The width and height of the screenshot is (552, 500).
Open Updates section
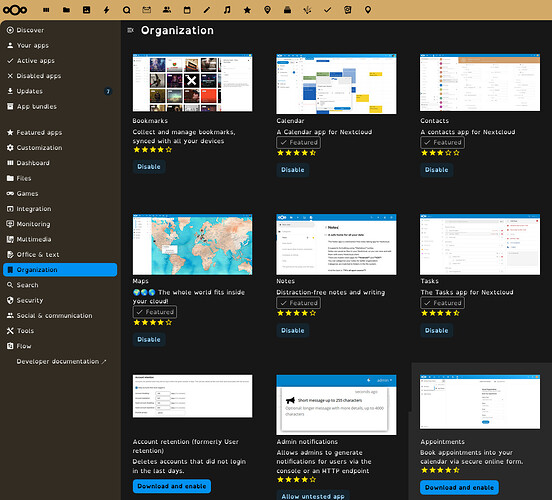coord(60,91)
